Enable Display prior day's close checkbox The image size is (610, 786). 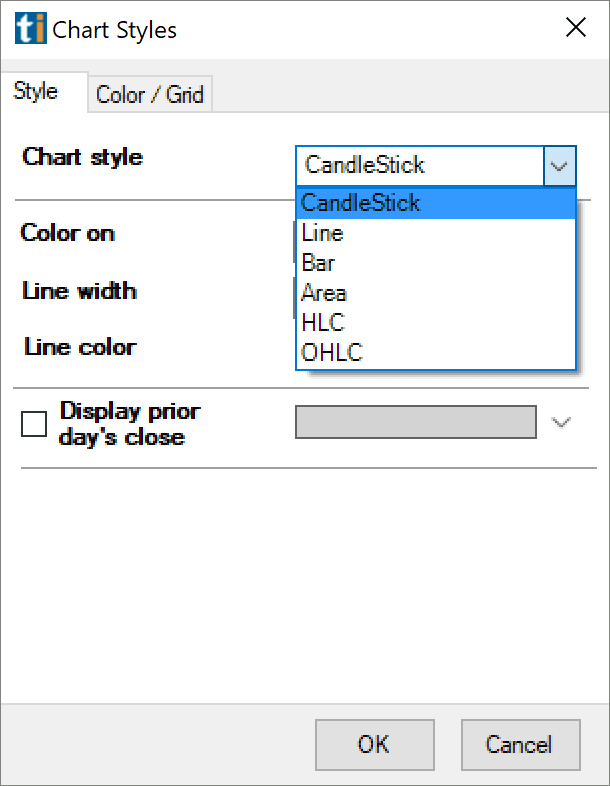point(34,424)
